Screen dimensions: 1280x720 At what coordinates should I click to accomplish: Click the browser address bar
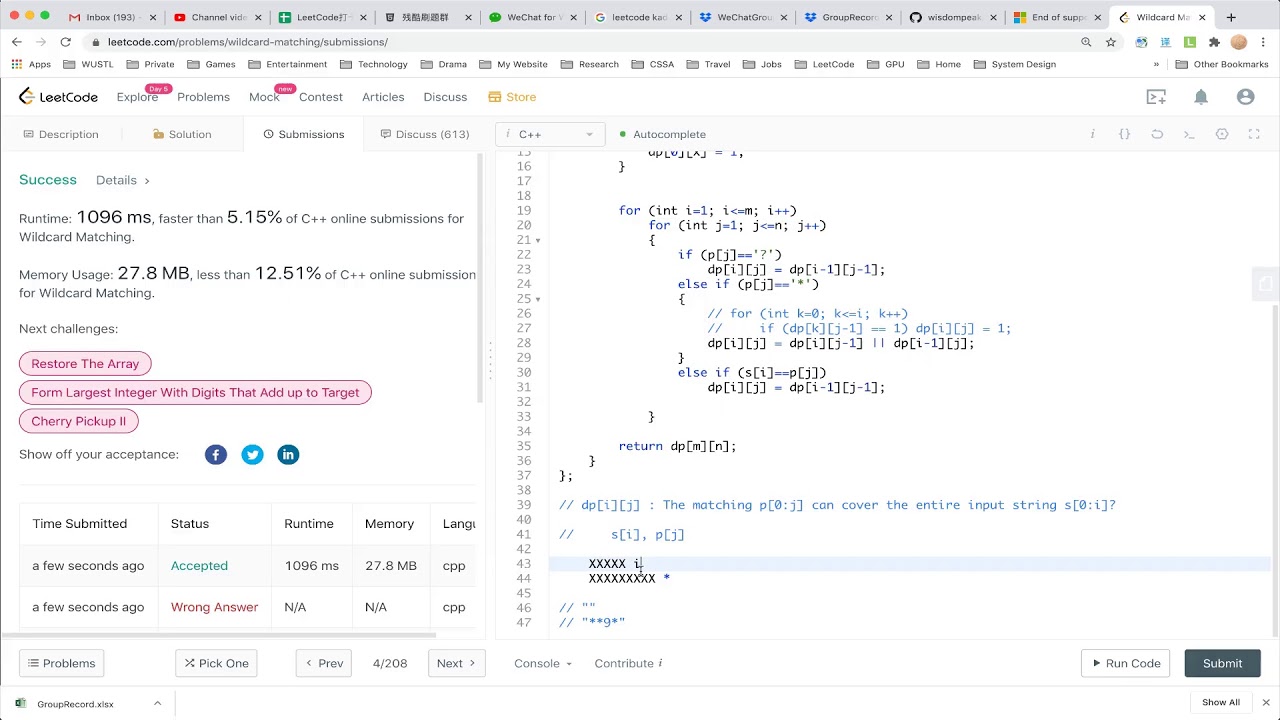(x=580, y=42)
